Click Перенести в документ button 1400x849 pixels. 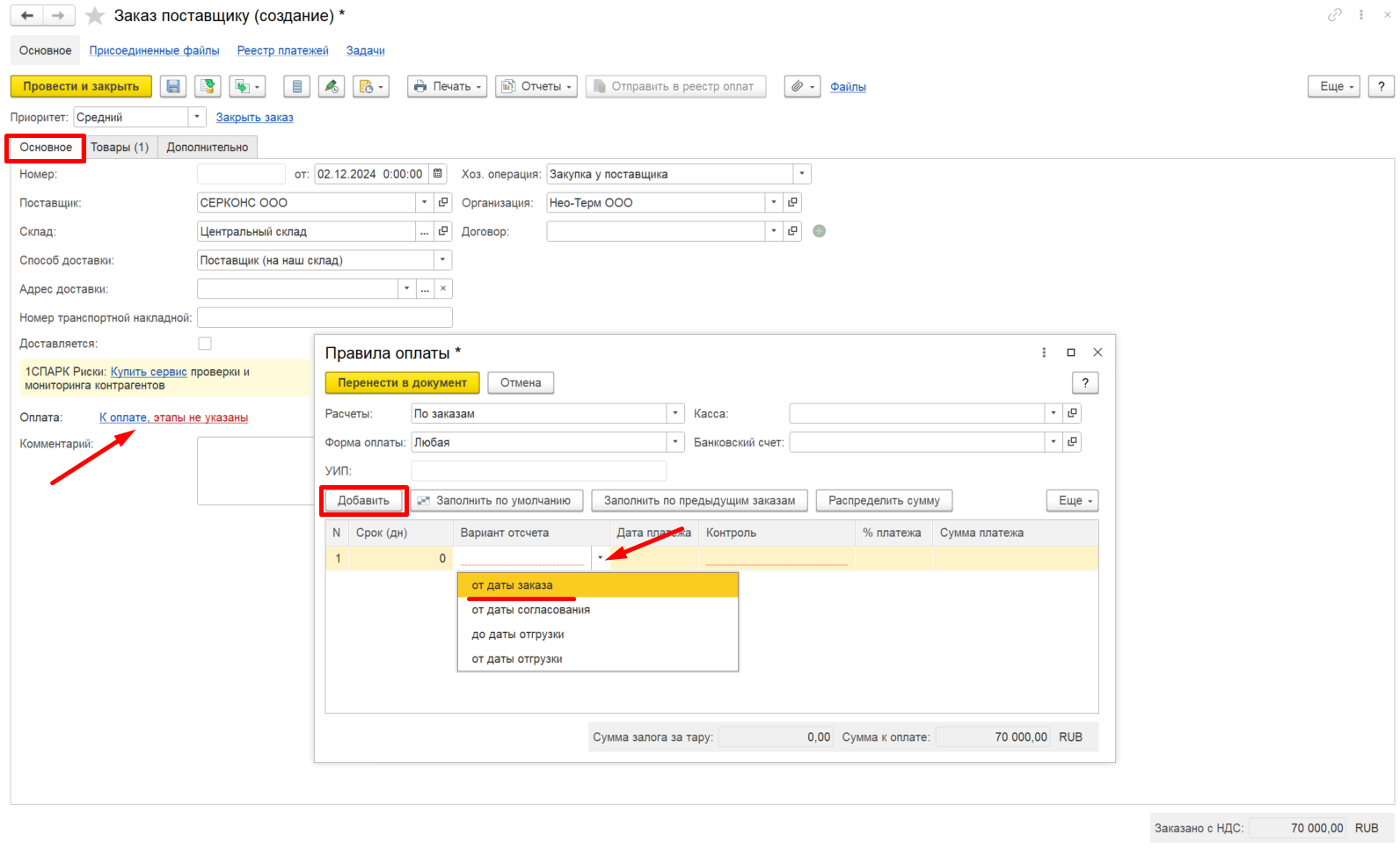pyautogui.click(x=403, y=382)
